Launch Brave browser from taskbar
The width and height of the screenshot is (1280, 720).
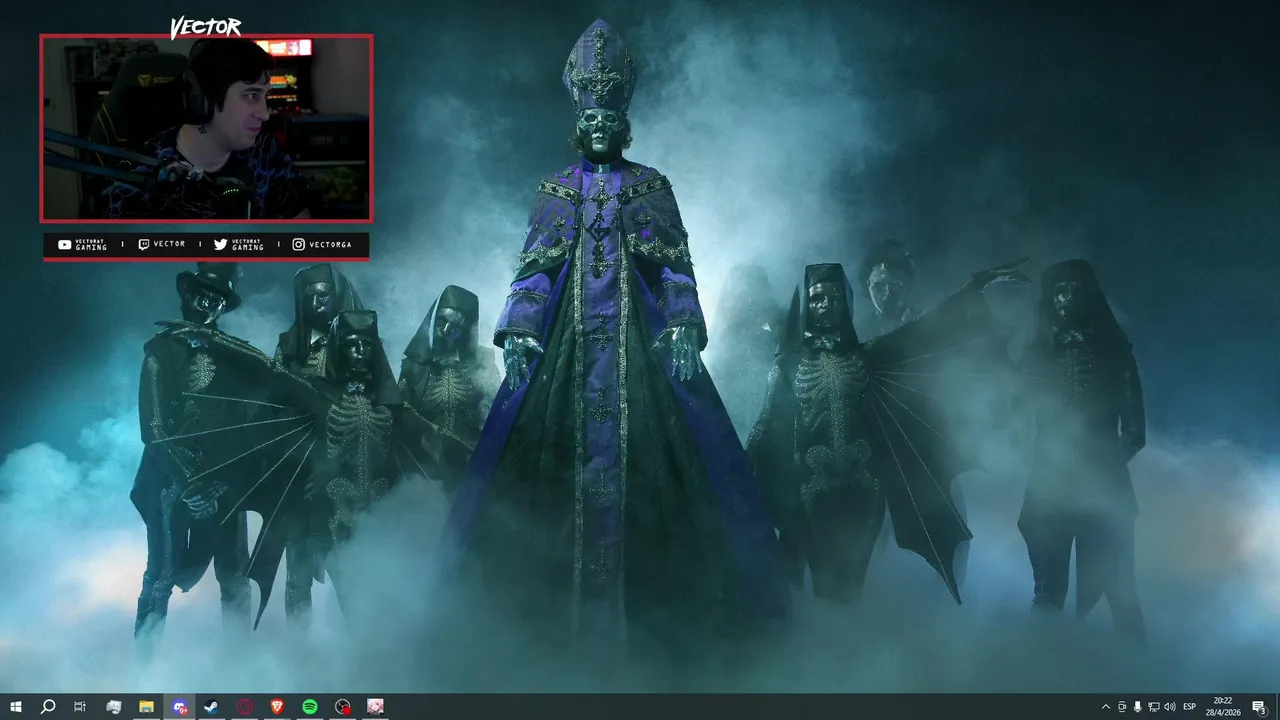click(x=277, y=706)
